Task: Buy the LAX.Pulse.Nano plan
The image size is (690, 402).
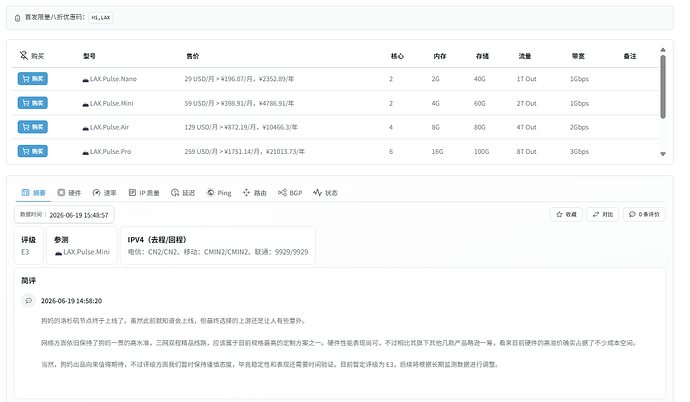Action: pos(33,79)
